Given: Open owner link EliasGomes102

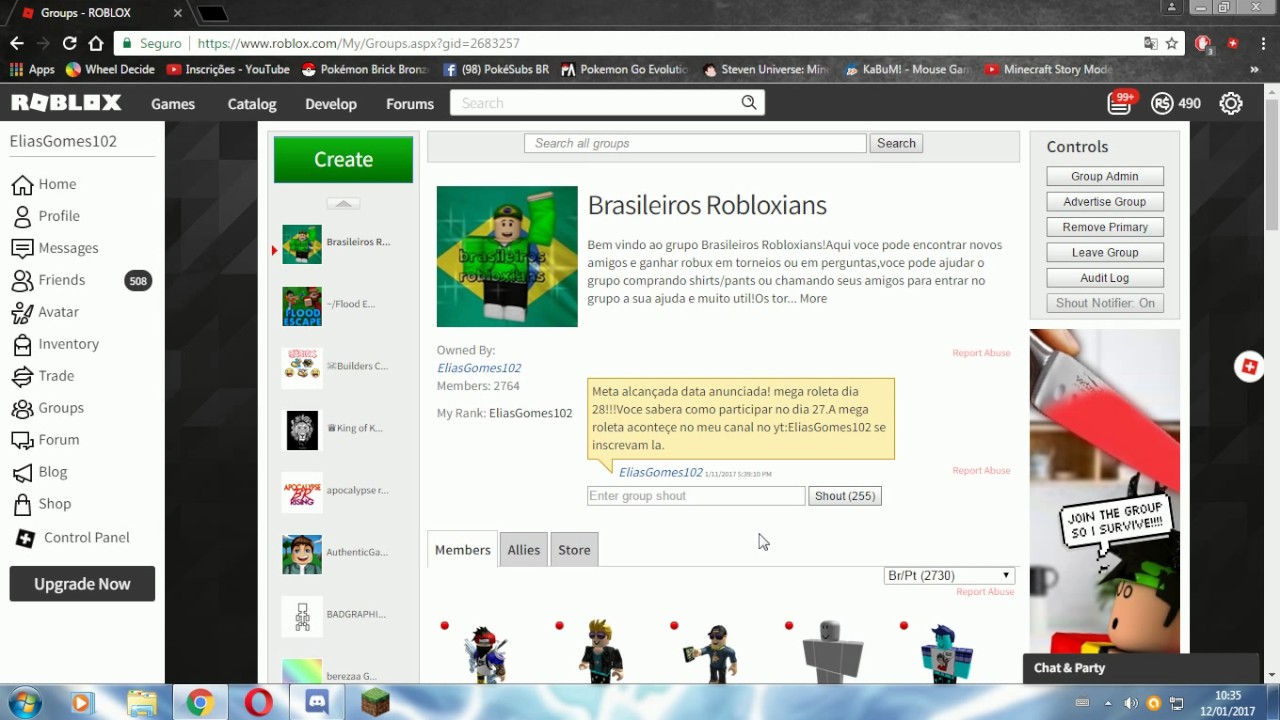Looking at the screenshot, I should [479, 368].
